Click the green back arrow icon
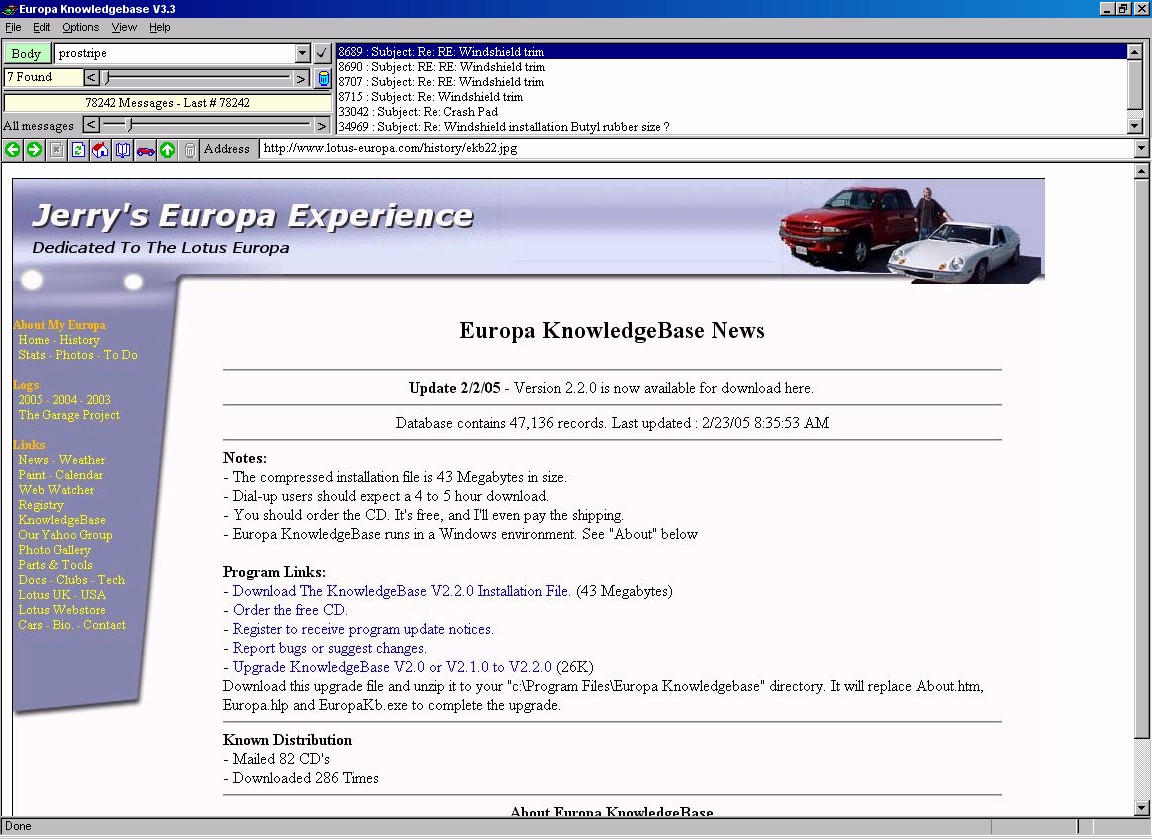The width and height of the screenshot is (1152, 839). point(12,150)
